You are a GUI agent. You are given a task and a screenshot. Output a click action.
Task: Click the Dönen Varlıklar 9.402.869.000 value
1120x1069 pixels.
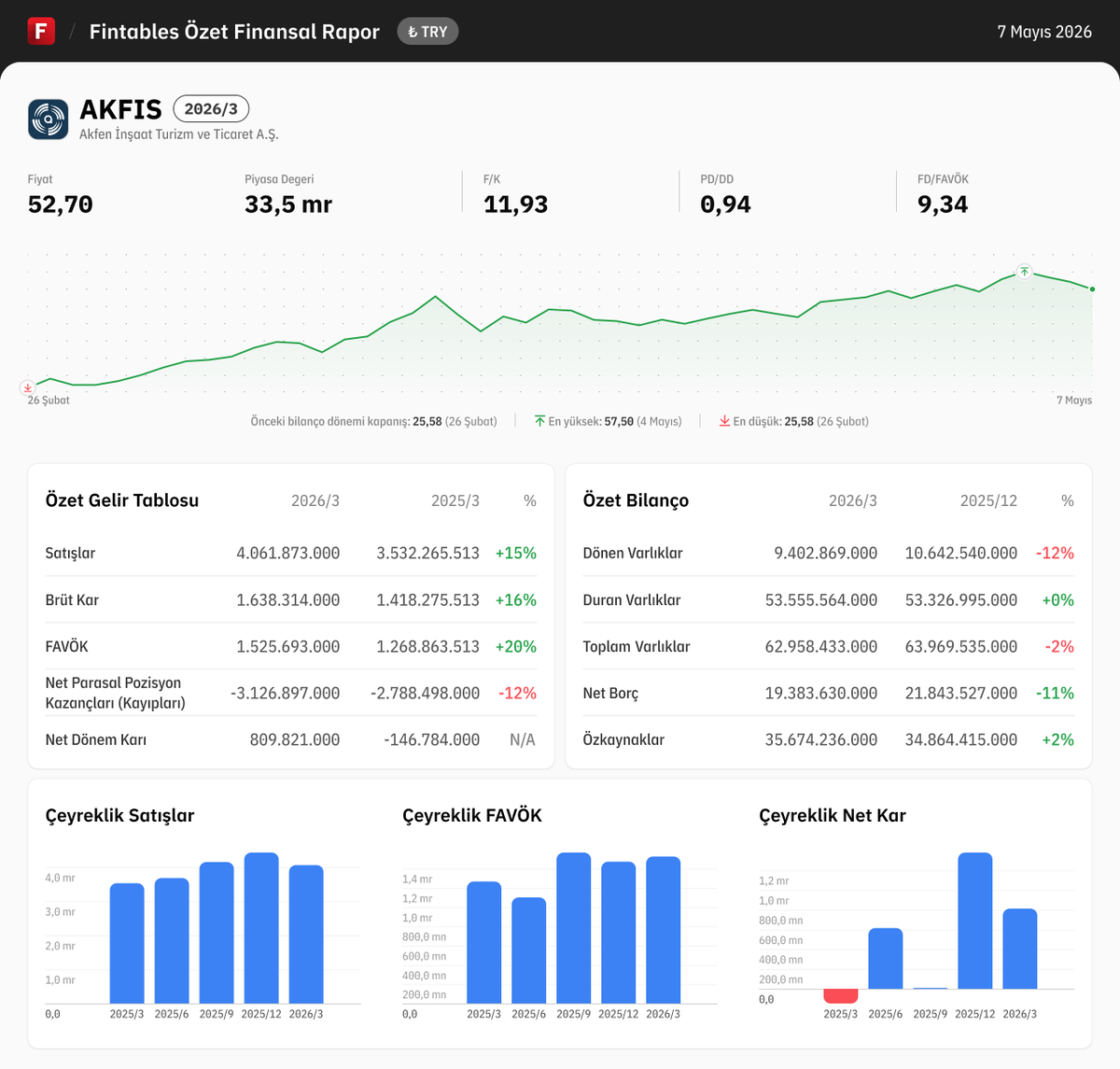[x=826, y=553]
